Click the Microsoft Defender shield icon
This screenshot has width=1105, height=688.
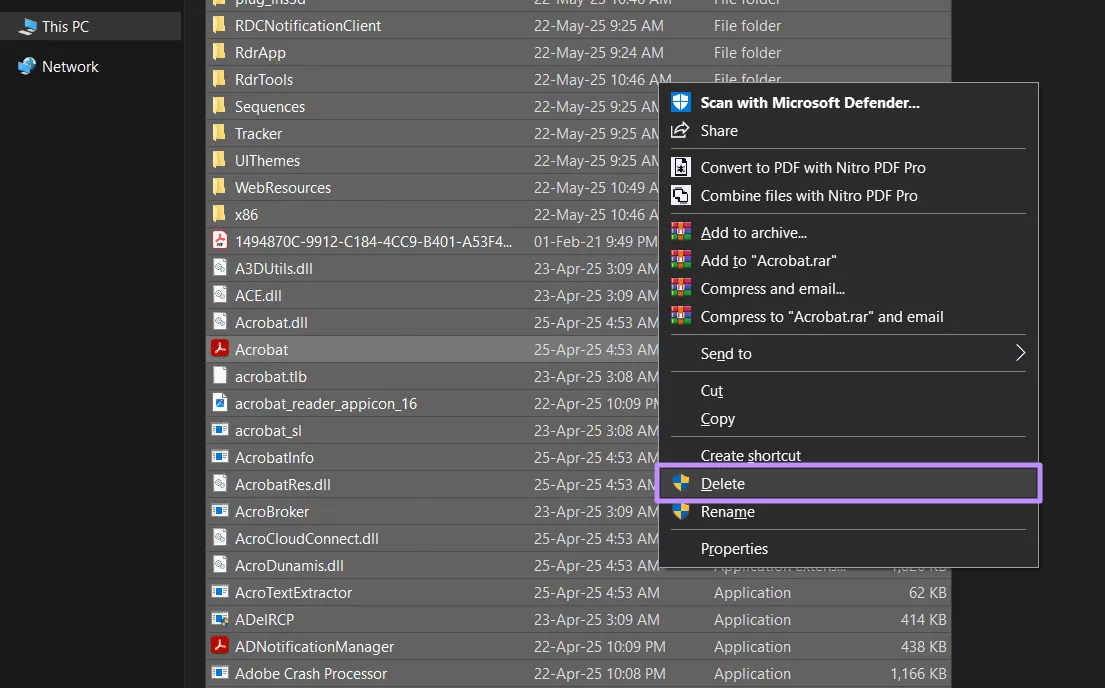pos(681,101)
